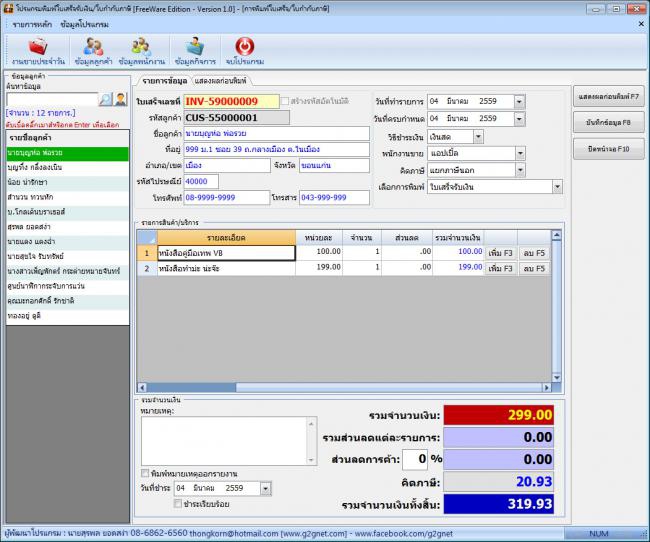Click the person icon beside customer search
650x542 pixels.
click(x=121, y=99)
